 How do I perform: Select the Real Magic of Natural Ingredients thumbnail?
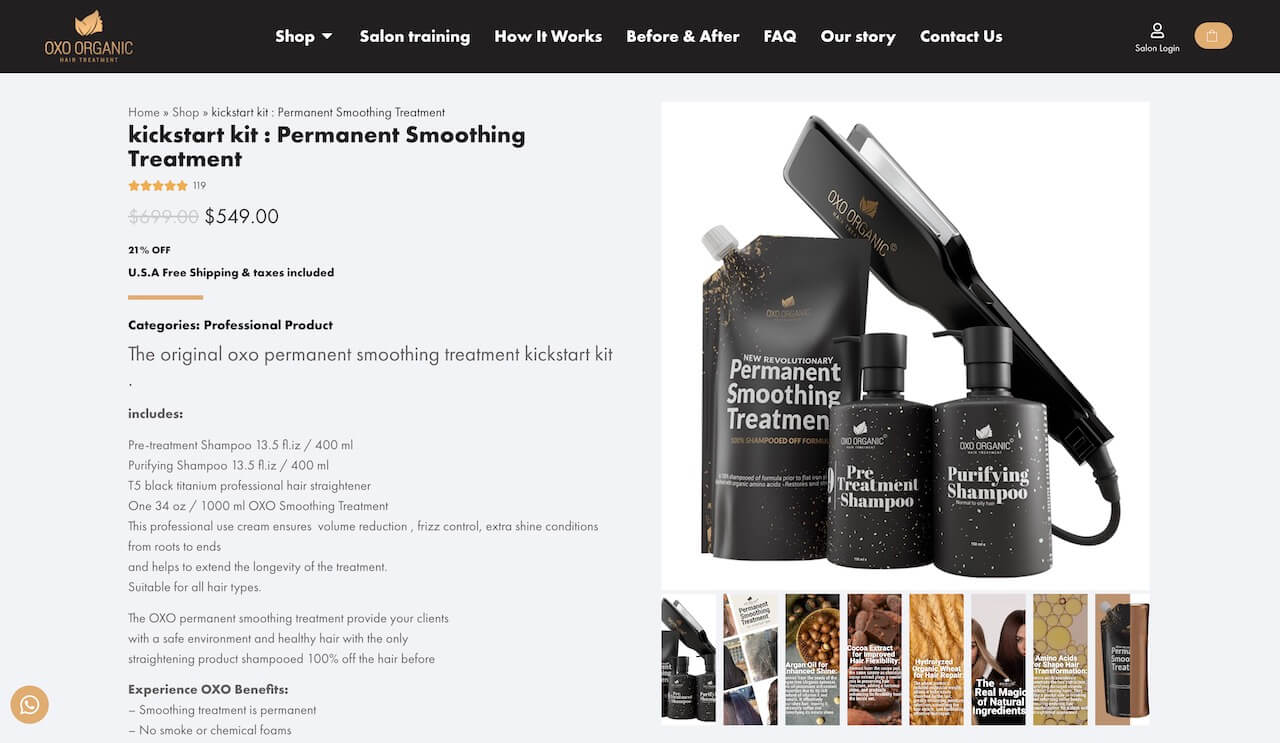(998, 659)
